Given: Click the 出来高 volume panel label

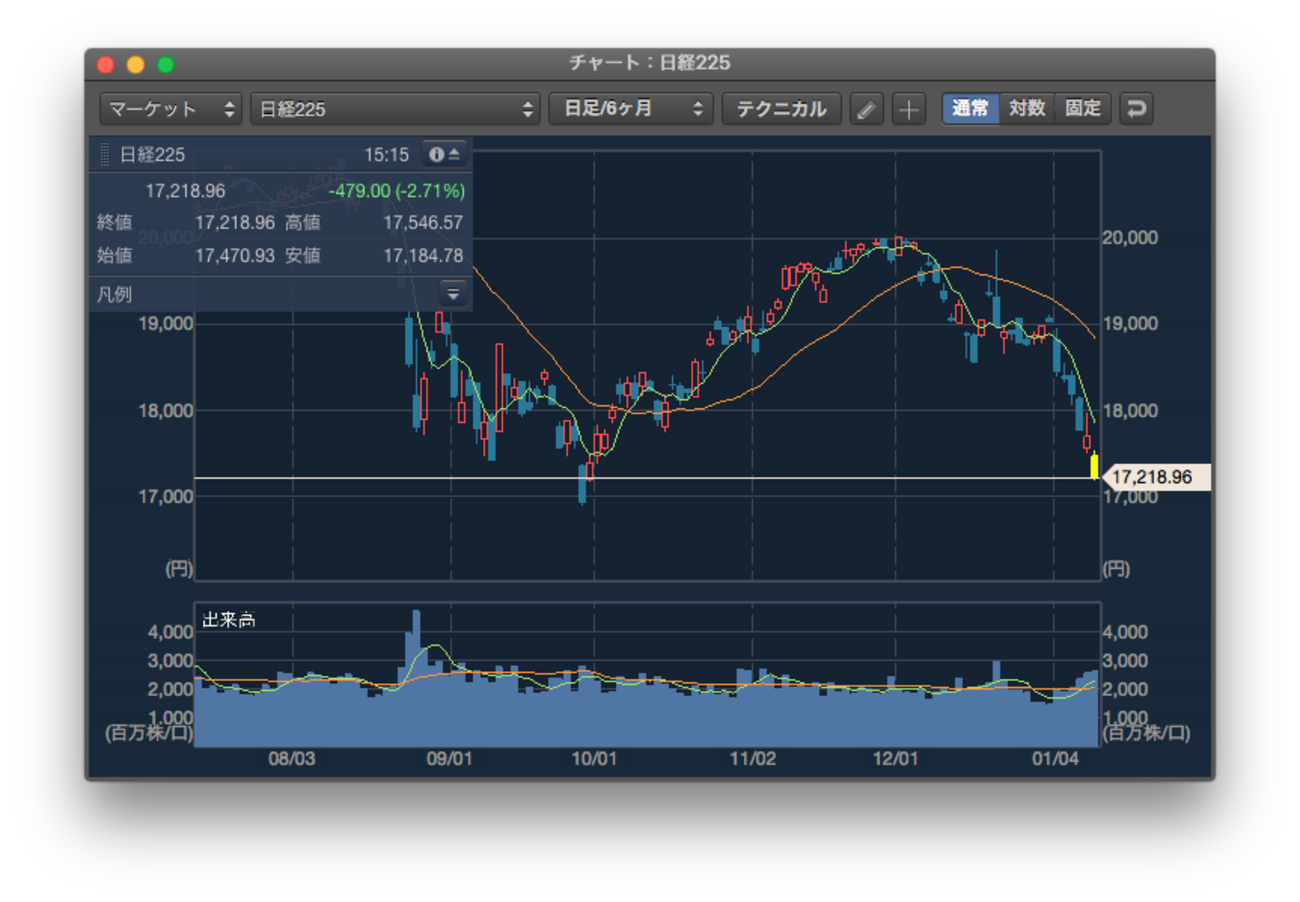Looking at the screenshot, I should 229,620.
